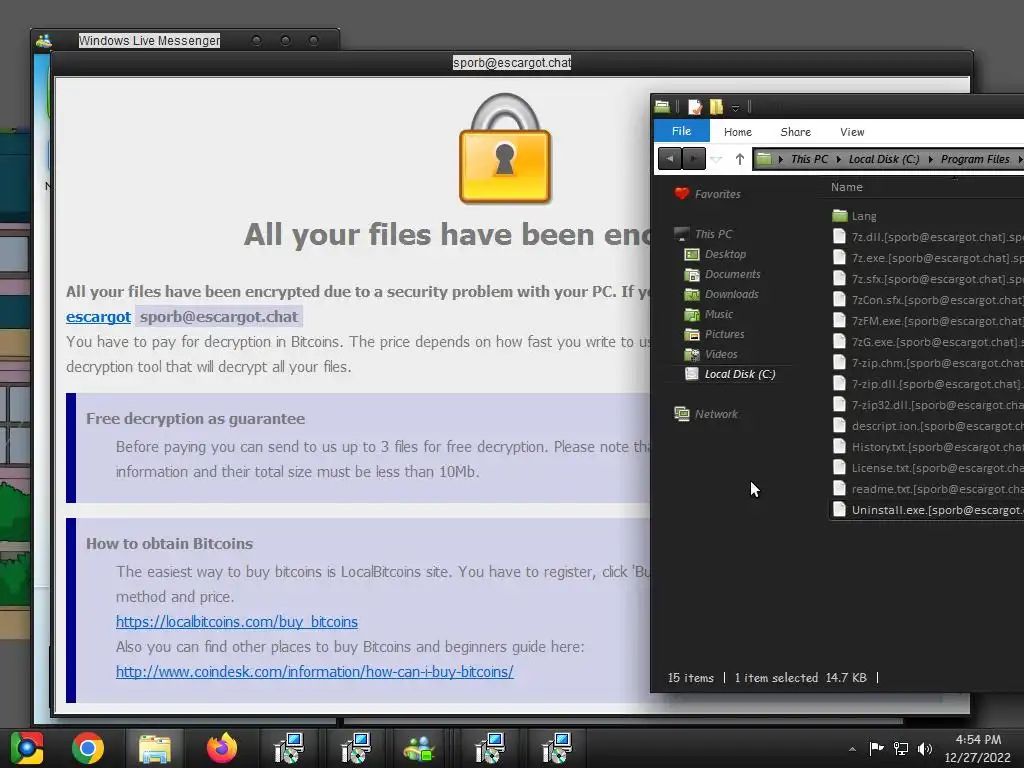The height and width of the screenshot is (768, 1024).
Task: Jump to Local Disk (C:) in address bar
Action: (884, 159)
